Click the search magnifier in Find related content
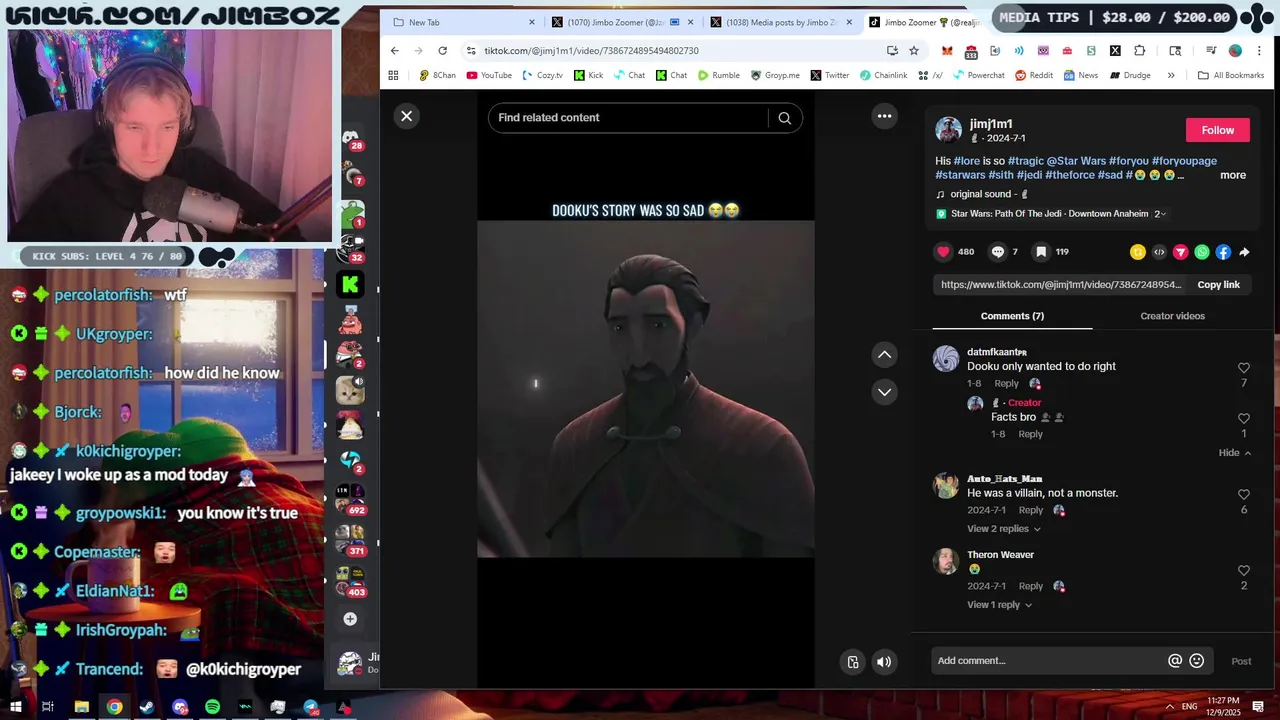1280x720 pixels. [785, 118]
